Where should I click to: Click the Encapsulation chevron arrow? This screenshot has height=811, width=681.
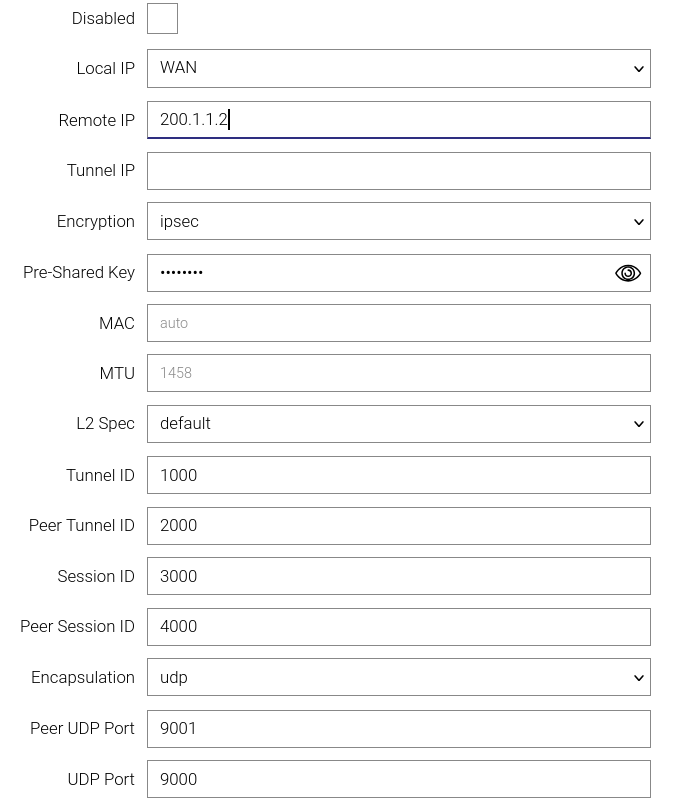pos(639,678)
